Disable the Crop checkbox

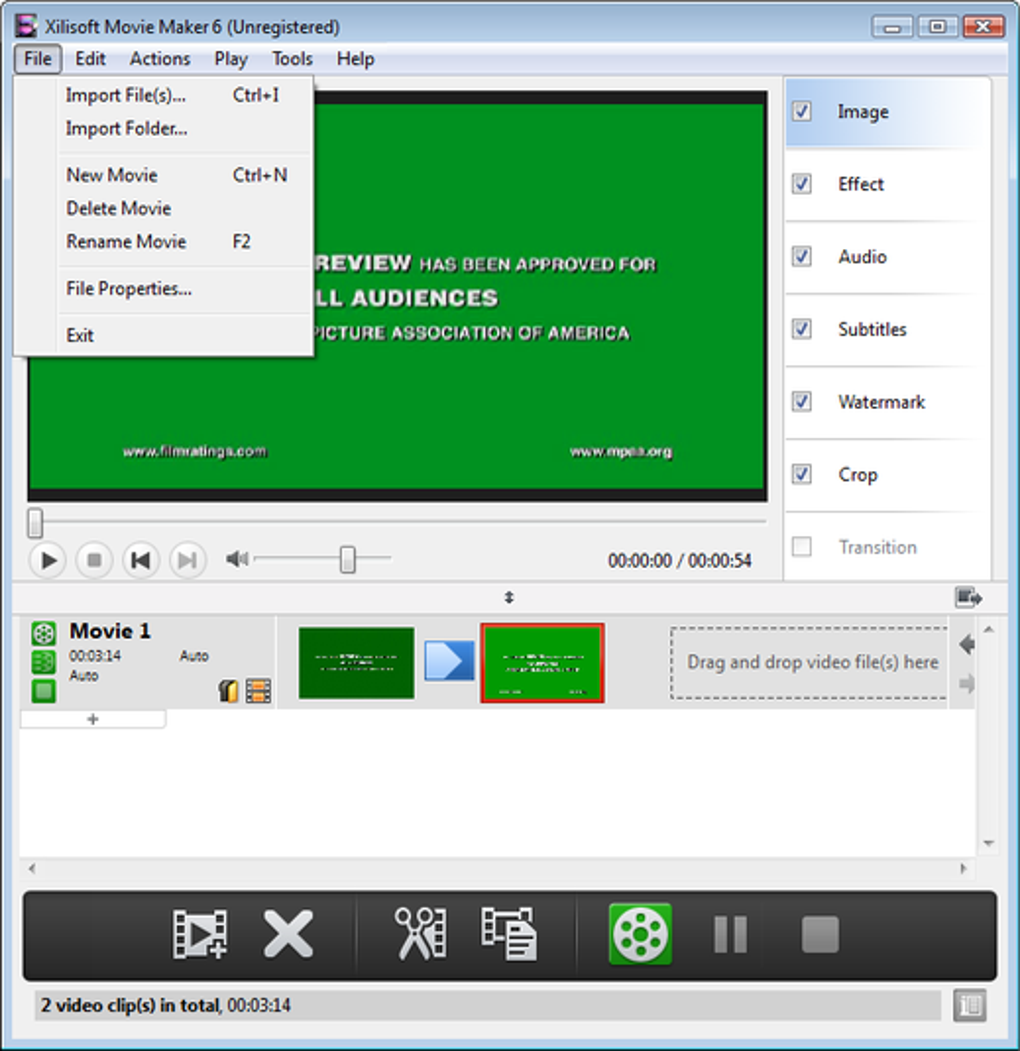tap(802, 474)
